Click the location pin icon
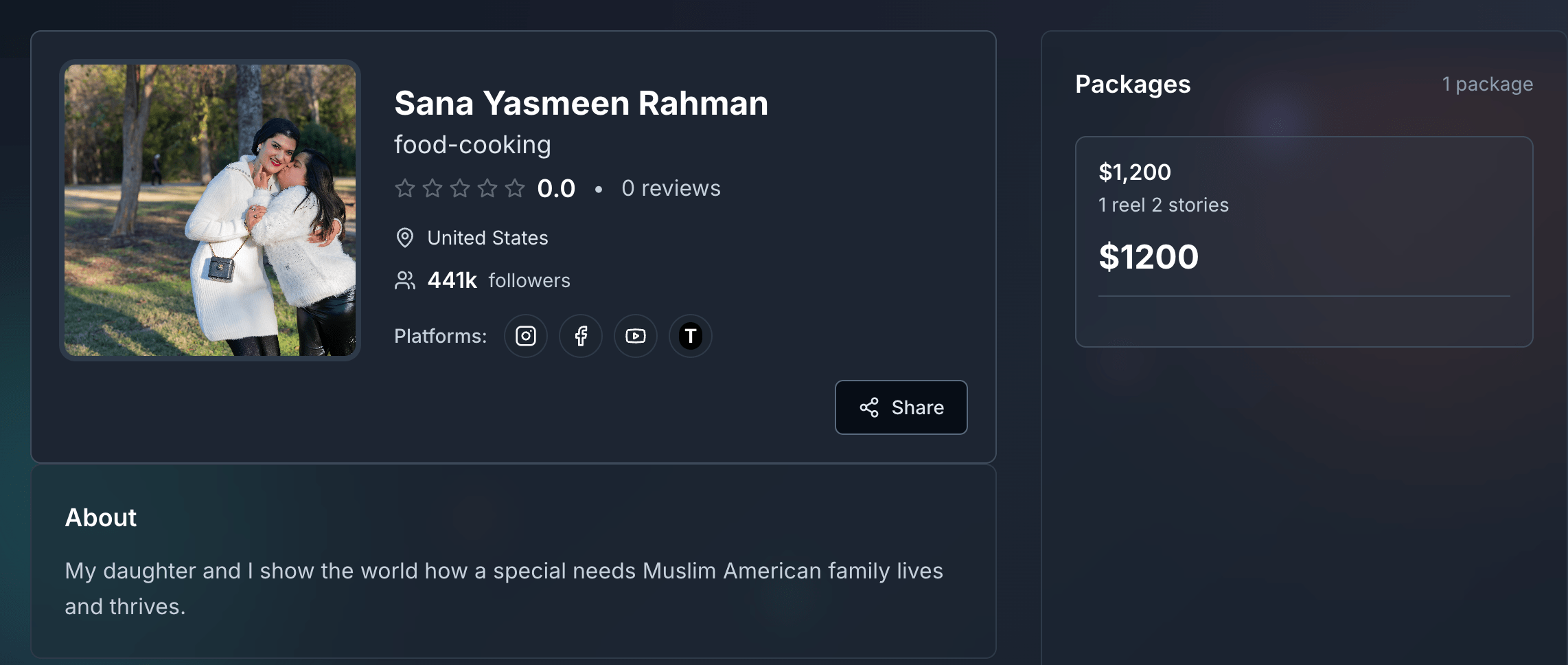Image resolution: width=1568 pixels, height=665 pixels. coord(405,238)
